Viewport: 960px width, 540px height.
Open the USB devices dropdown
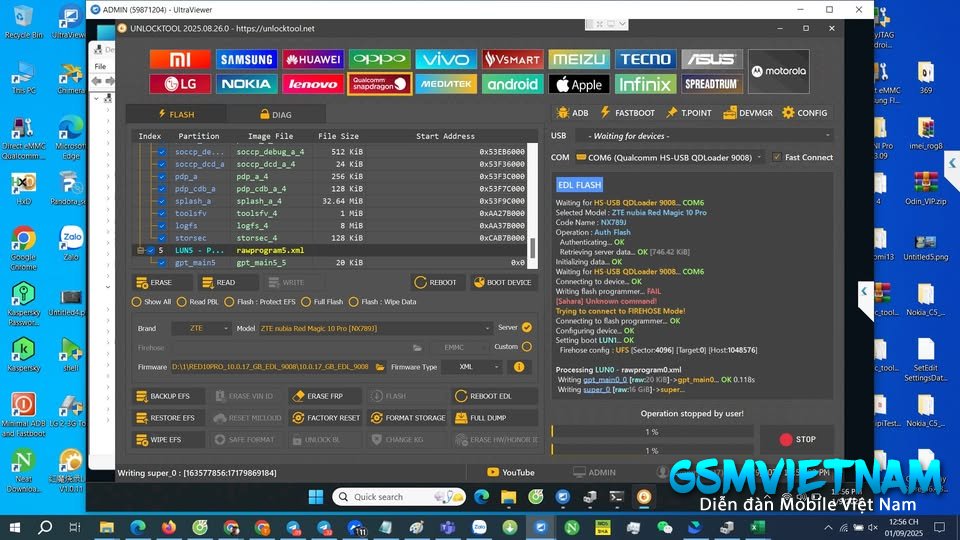click(x=703, y=135)
